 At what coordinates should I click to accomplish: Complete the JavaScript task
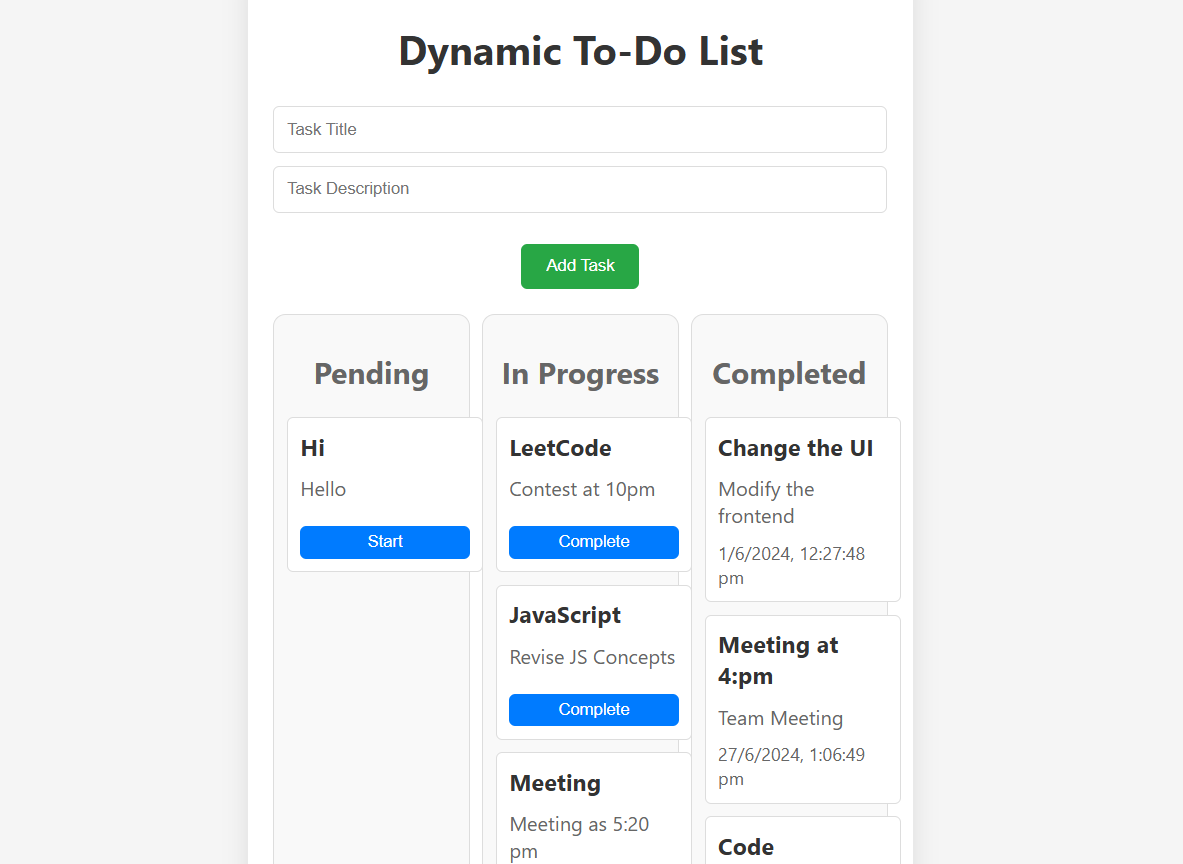click(594, 710)
